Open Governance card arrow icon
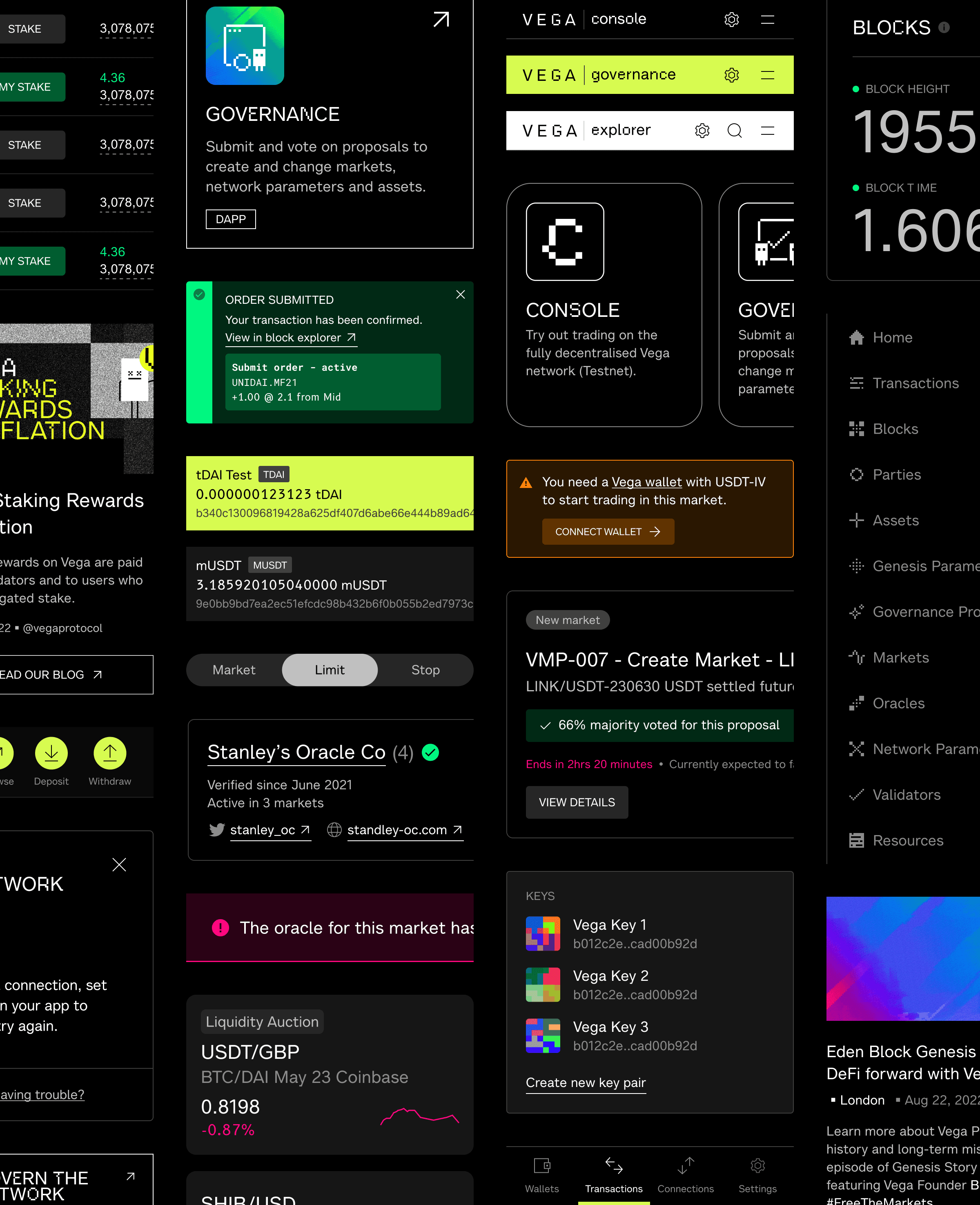 [441, 20]
